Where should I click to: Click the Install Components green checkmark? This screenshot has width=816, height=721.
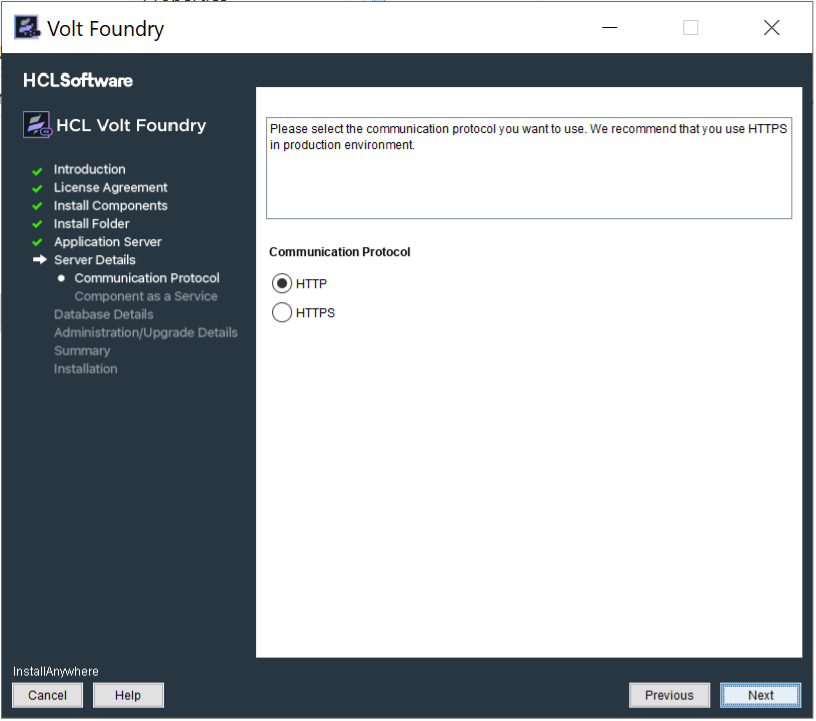(x=37, y=207)
